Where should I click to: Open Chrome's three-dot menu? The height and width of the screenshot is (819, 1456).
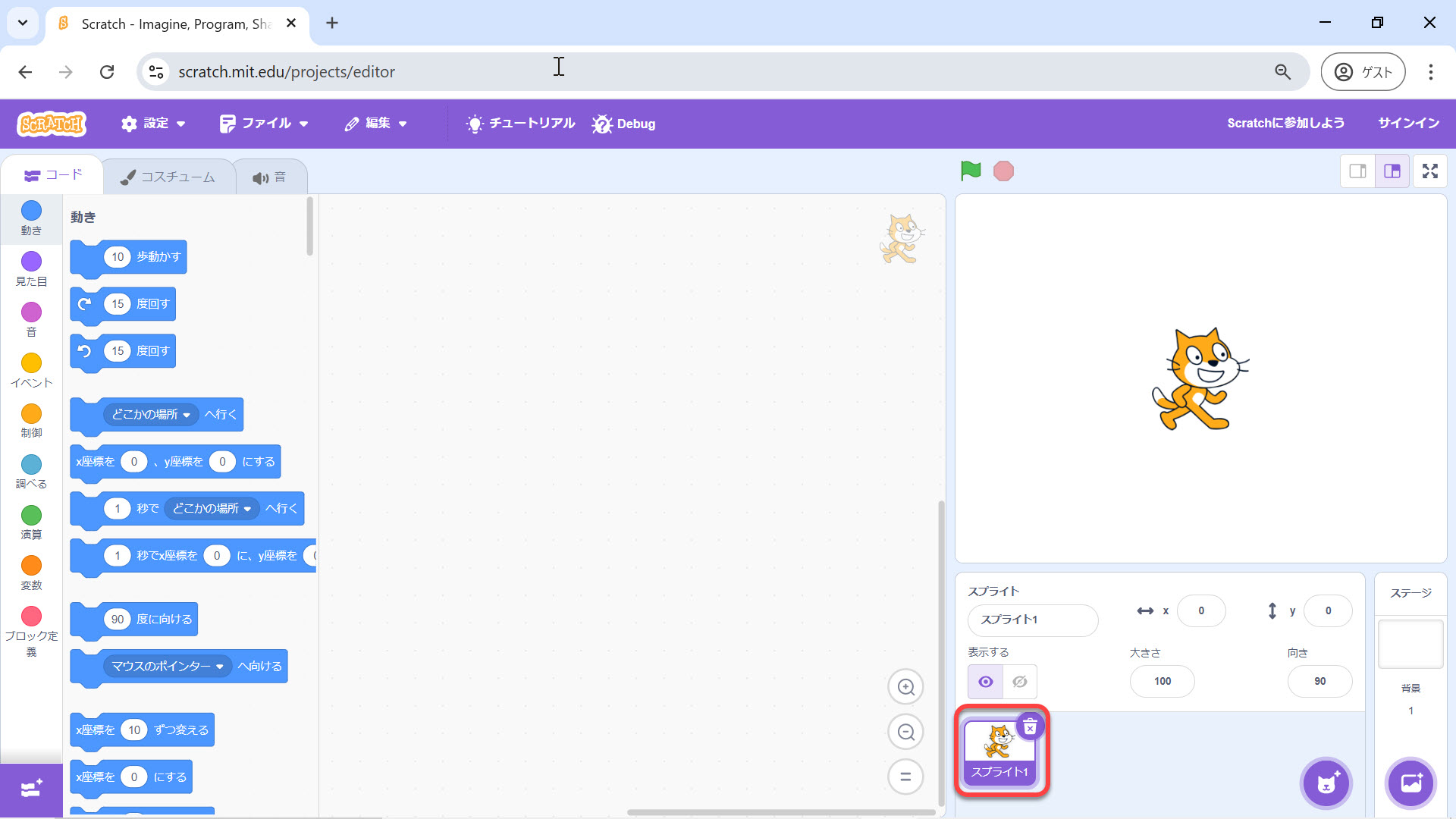pyautogui.click(x=1430, y=72)
